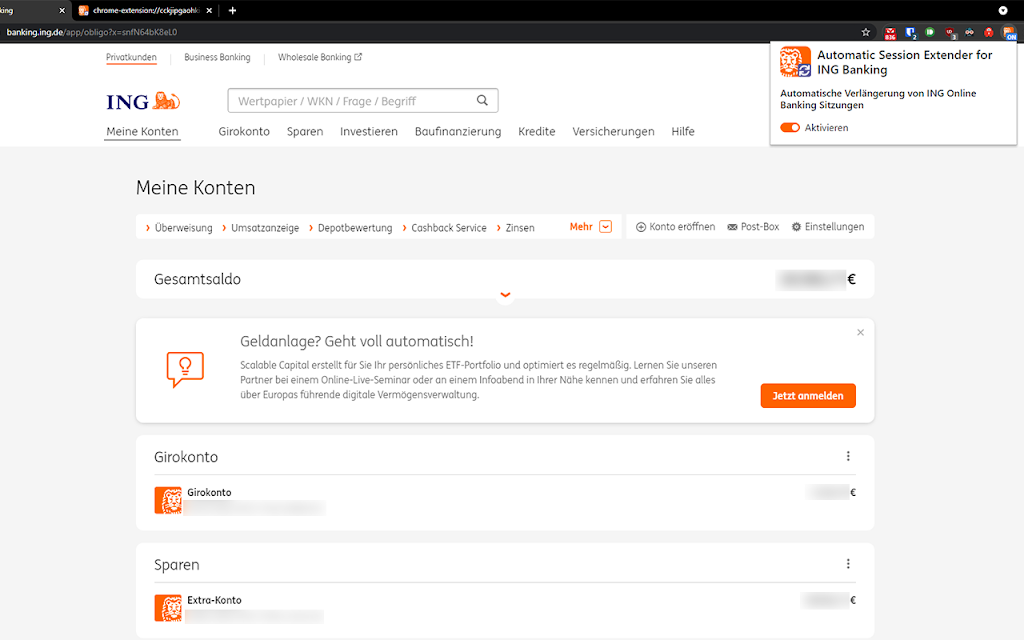Click the ING Session Extender toolbar icon
1024x640 pixels.
point(1010,33)
